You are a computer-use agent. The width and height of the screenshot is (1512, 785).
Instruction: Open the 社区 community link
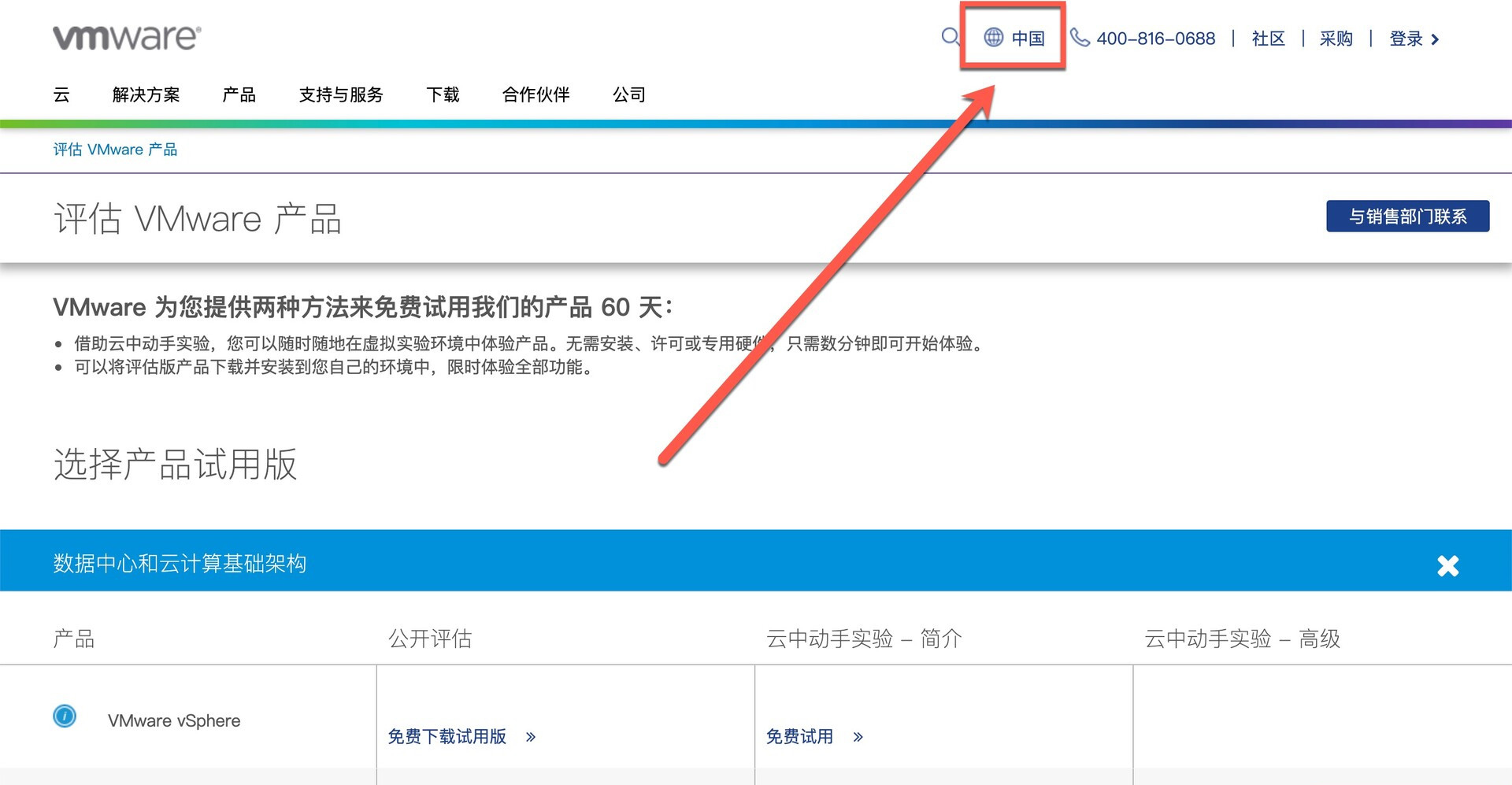pos(1268,39)
